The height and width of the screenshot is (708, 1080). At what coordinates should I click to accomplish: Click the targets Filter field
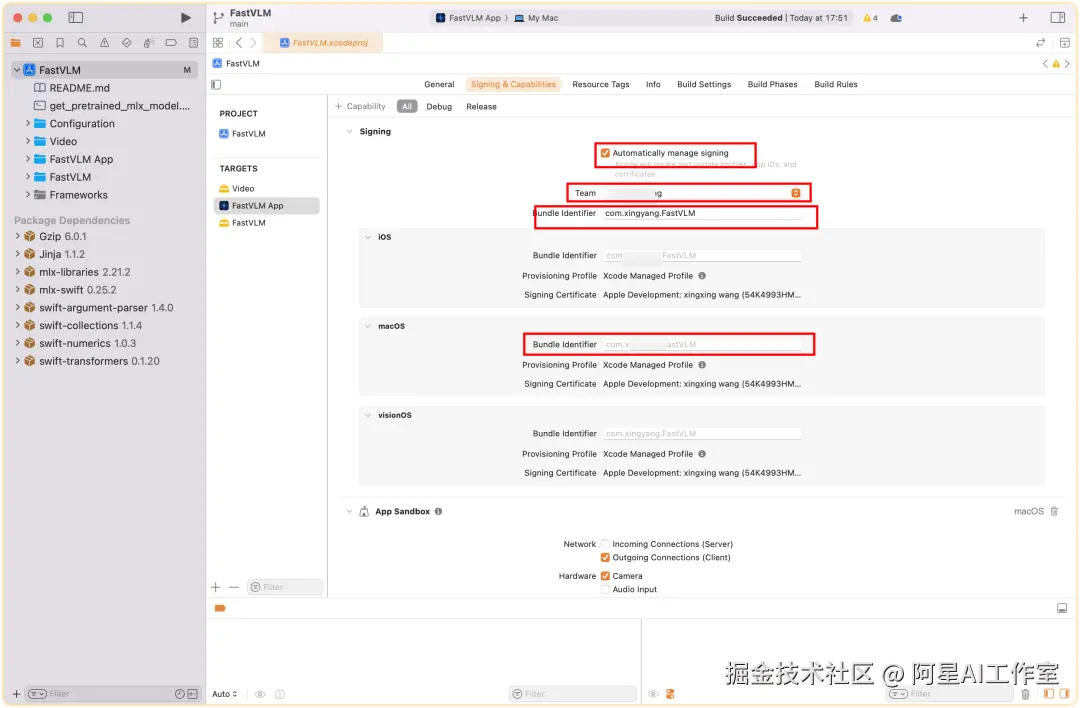(x=285, y=587)
